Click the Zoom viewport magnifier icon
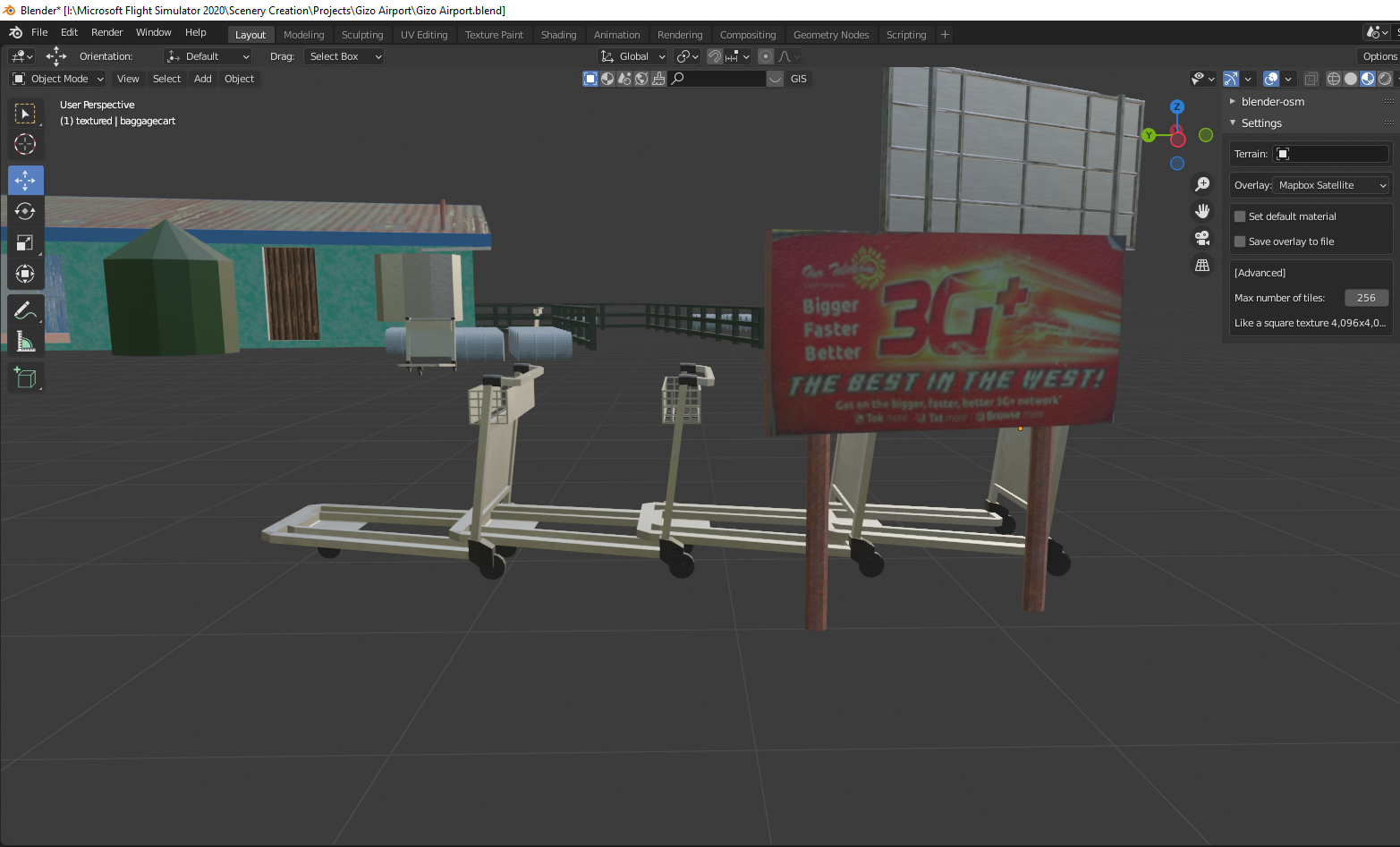 pos(1202,184)
